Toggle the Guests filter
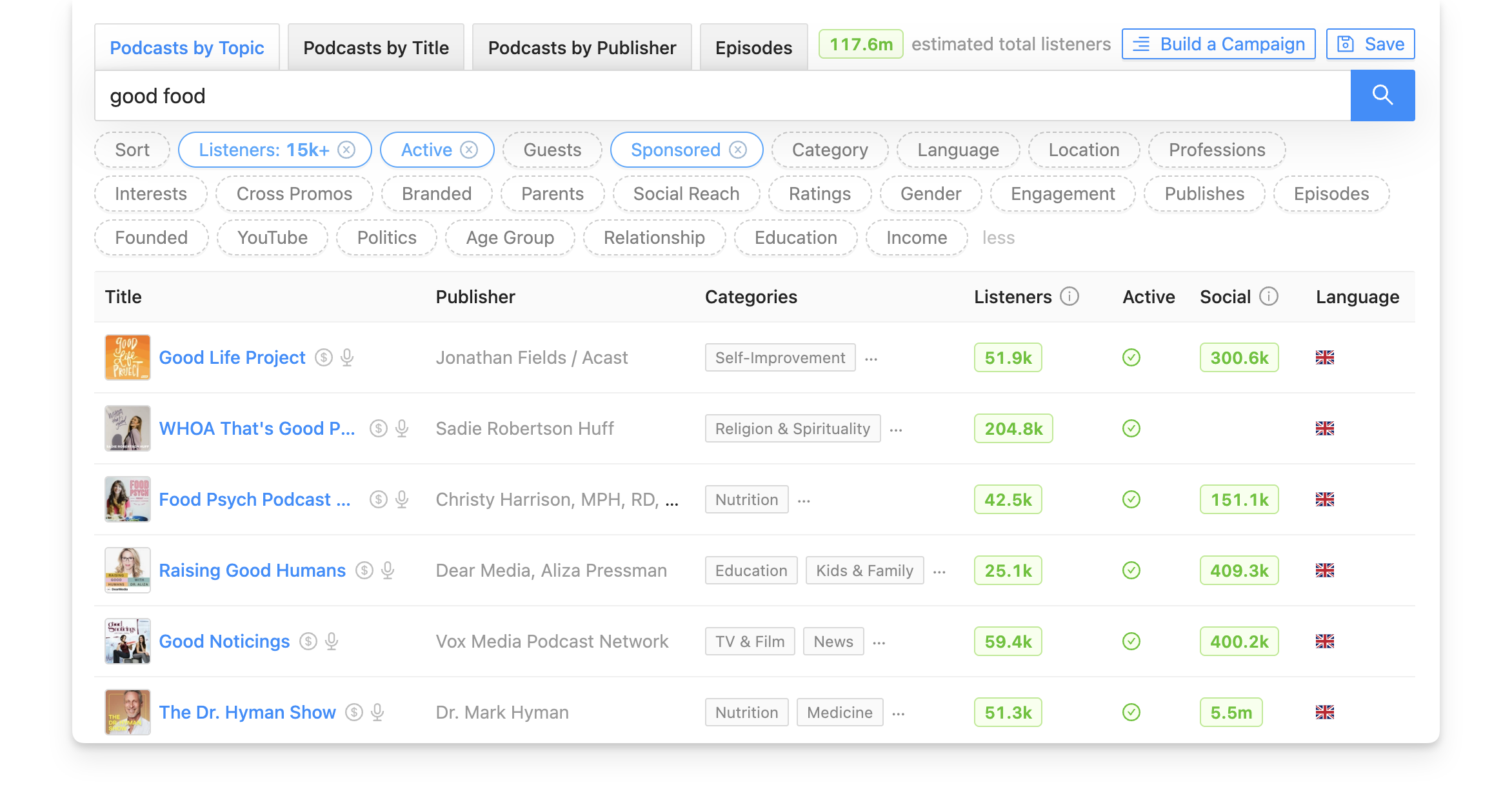 pyautogui.click(x=552, y=150)
